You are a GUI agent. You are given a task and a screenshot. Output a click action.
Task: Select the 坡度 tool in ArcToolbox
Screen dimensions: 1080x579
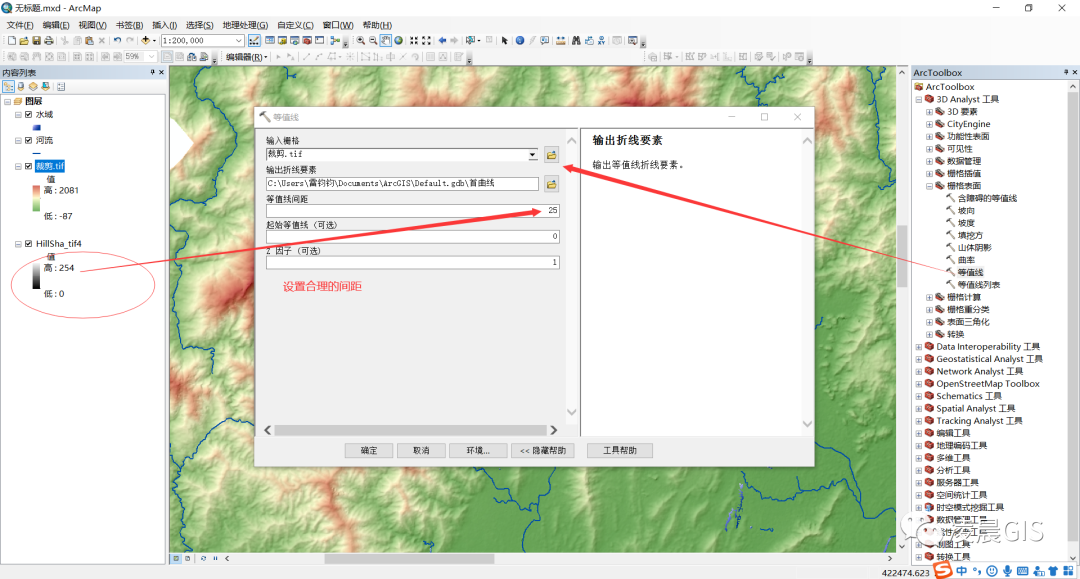(966, 223)
